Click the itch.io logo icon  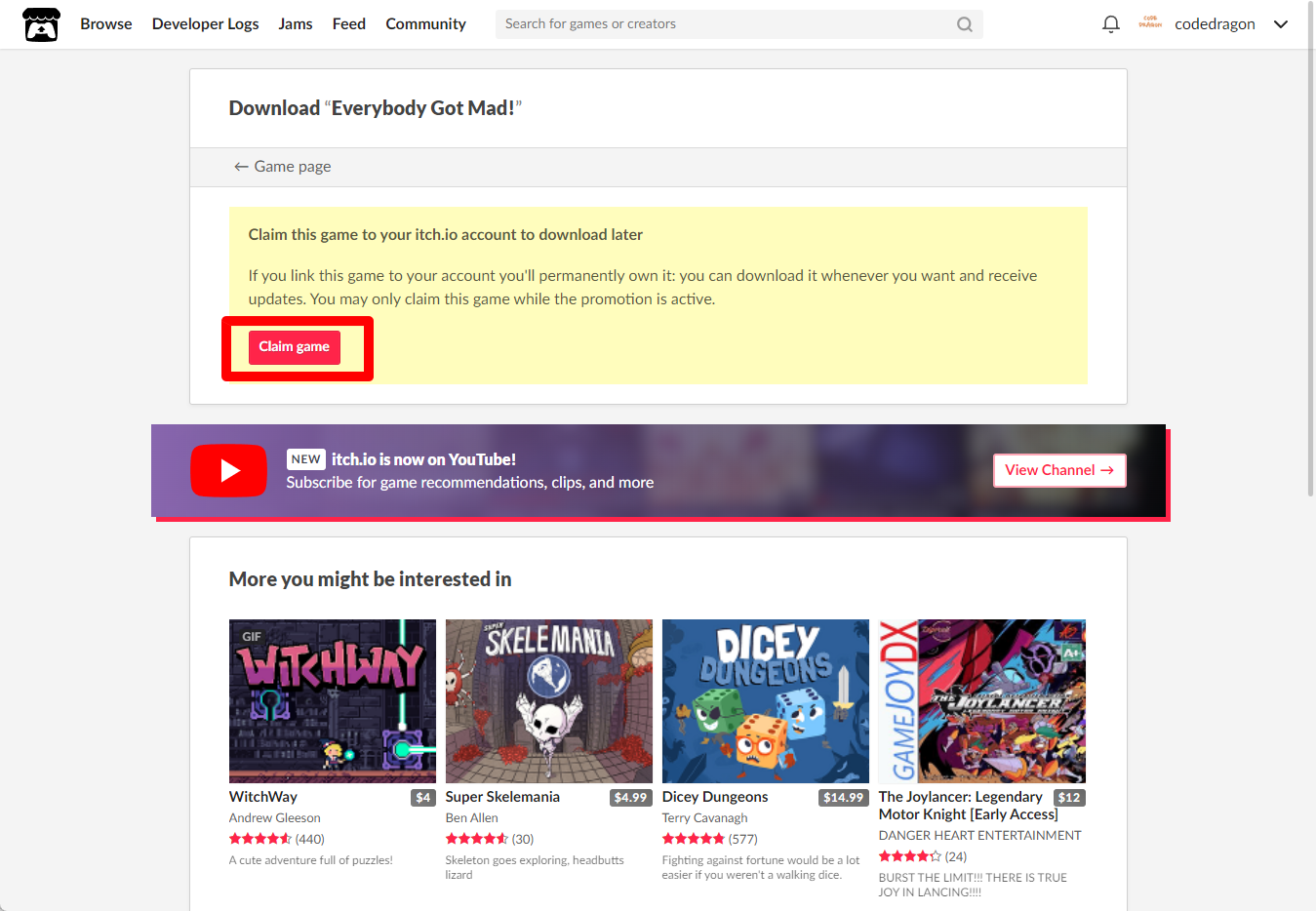point(41,24)
